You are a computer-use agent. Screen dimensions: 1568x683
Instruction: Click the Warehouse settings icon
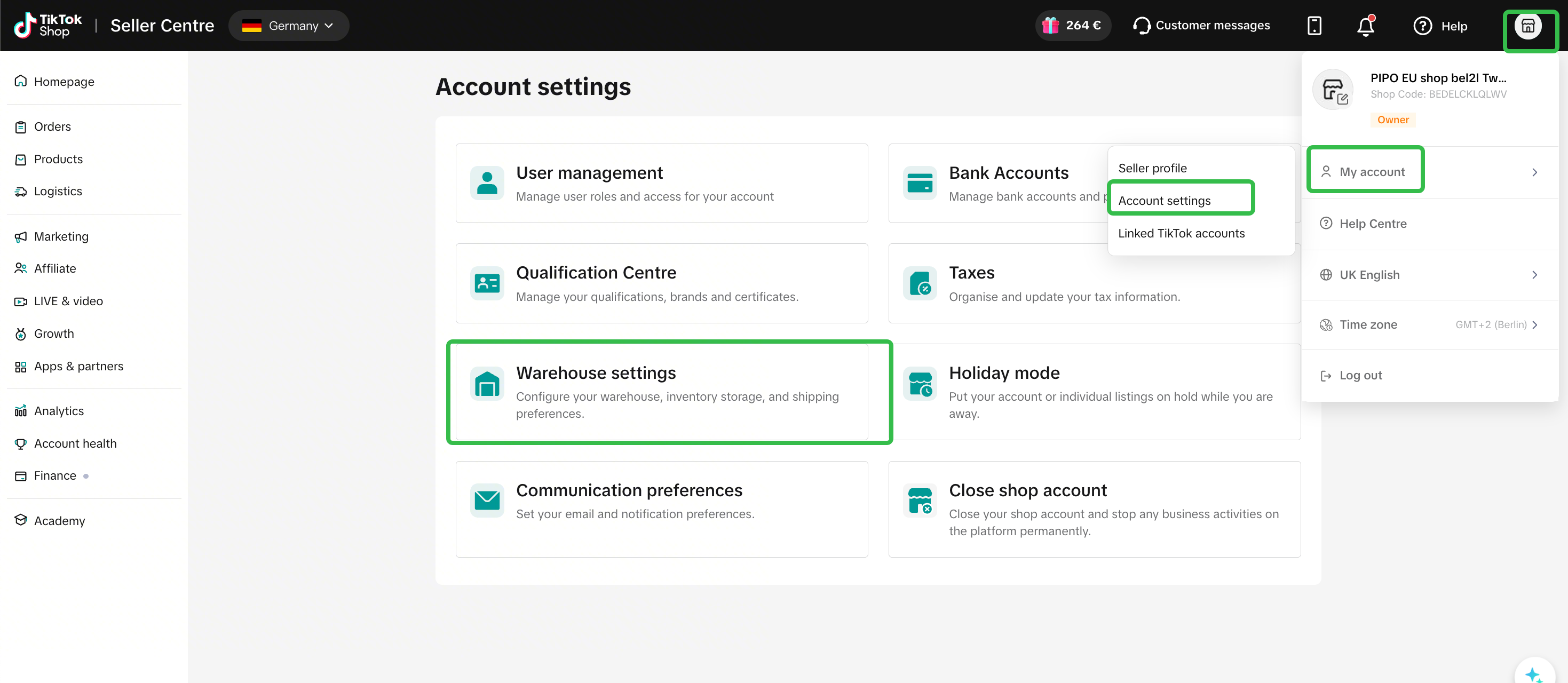pyautogui.click(x=486, y=384)
